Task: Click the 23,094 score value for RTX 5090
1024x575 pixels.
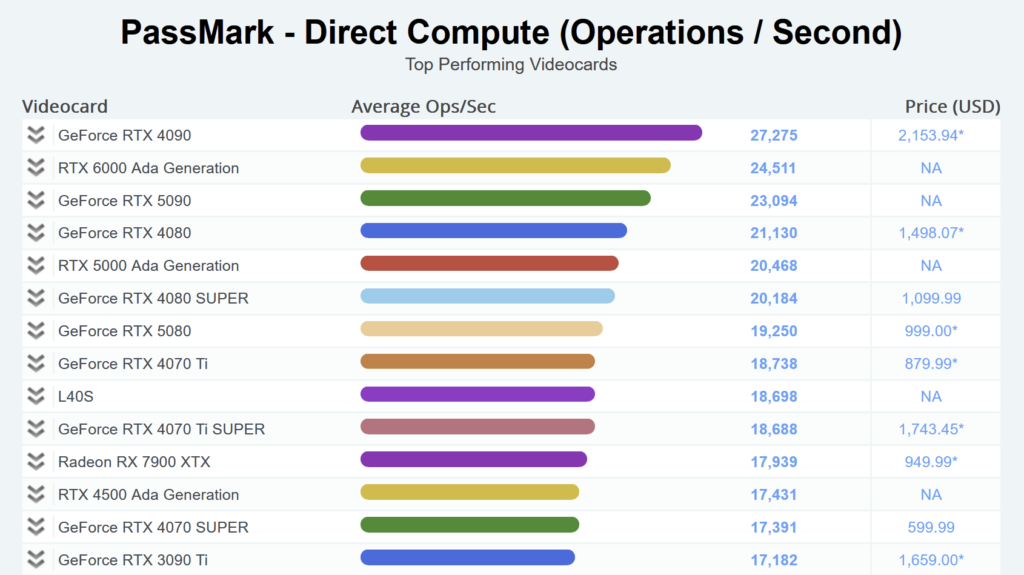Action: [x=774, y=201]
